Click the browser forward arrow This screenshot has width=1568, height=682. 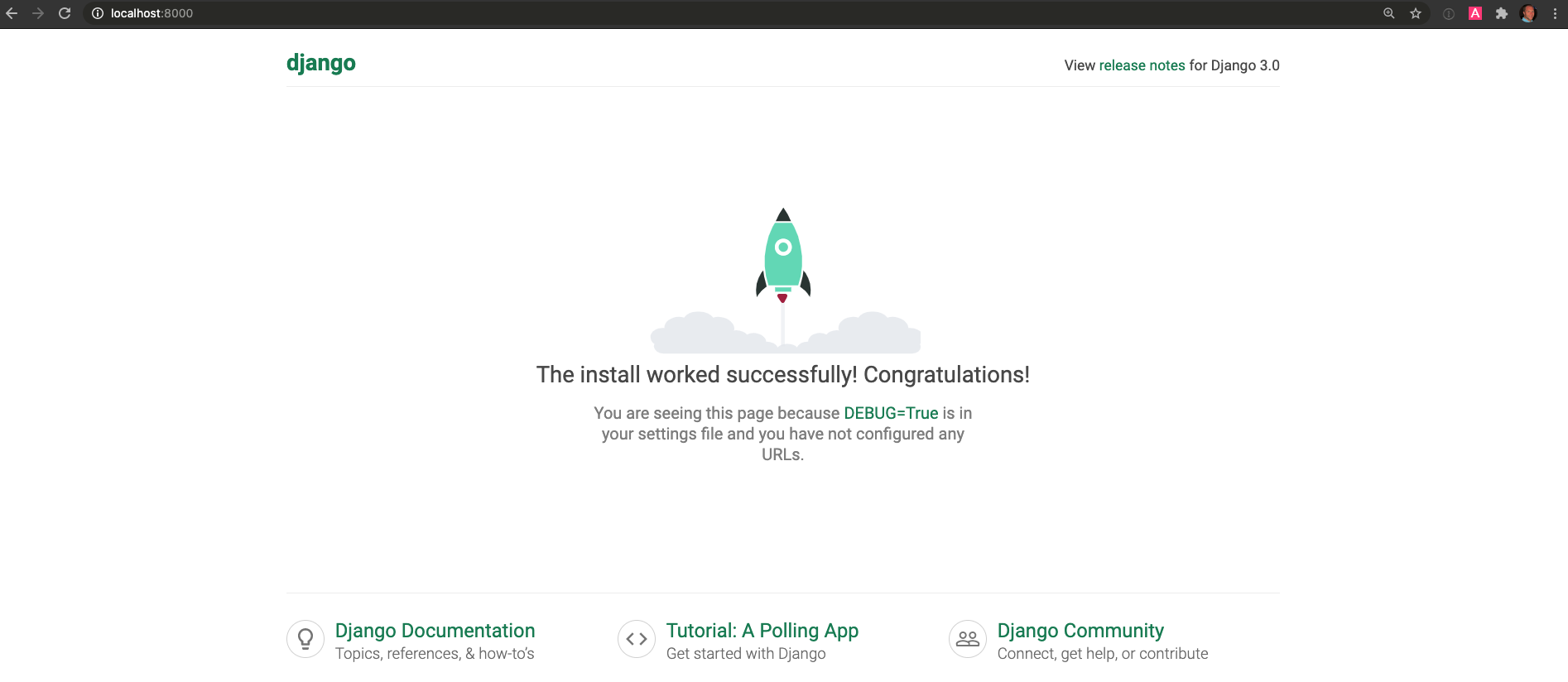[38, 13]
